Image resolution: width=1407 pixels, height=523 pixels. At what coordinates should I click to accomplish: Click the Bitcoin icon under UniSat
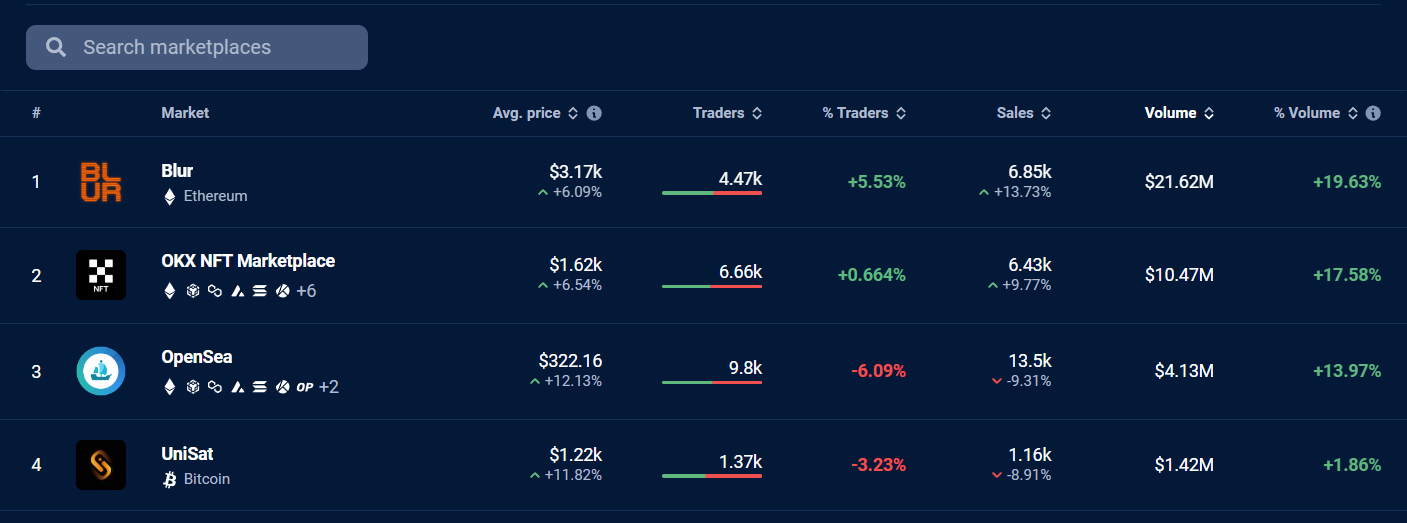(169, 479)
